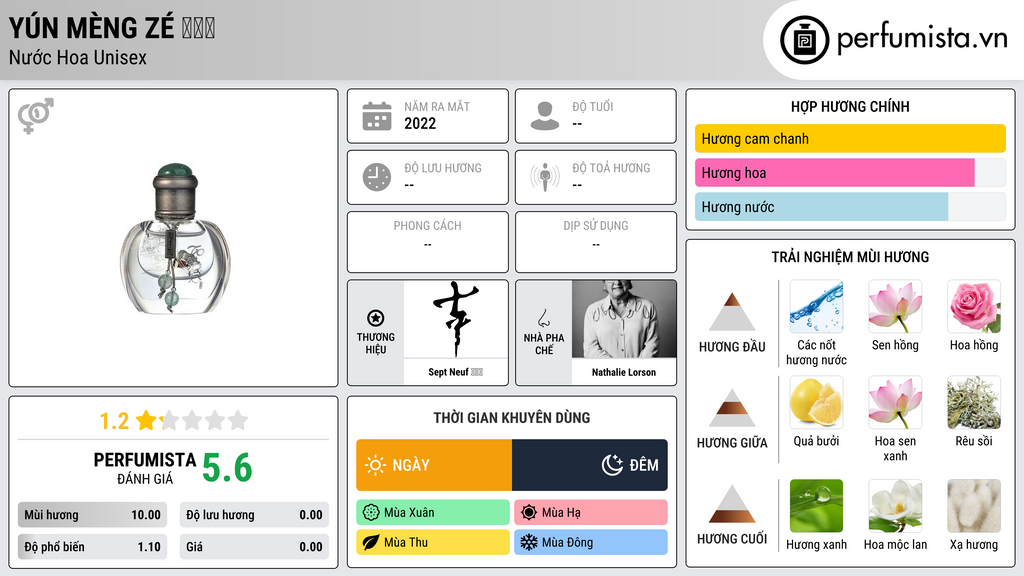Click the Độ phổ biến 1.10 score bar
This screenshot has width=1024, height=576.
(92, 547)
